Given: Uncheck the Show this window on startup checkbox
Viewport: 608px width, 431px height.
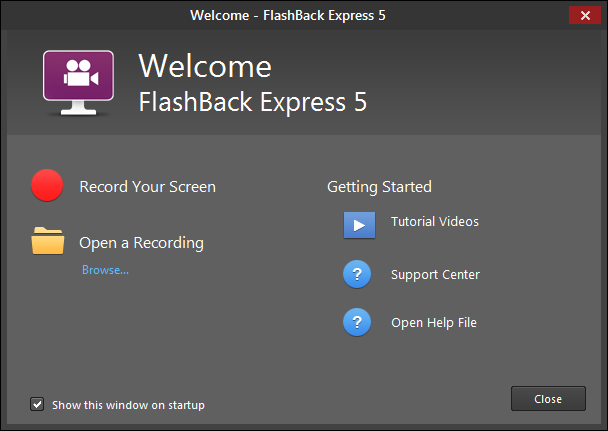Looking at the screenshot, I should pos(38,405).
